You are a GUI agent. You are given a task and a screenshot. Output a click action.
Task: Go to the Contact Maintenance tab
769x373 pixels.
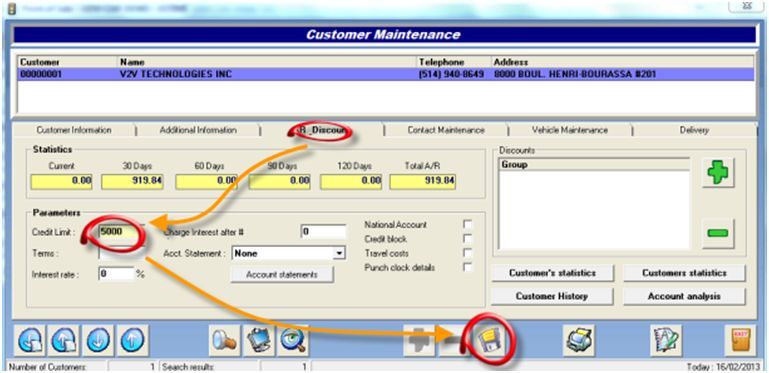tap(446, 130)
